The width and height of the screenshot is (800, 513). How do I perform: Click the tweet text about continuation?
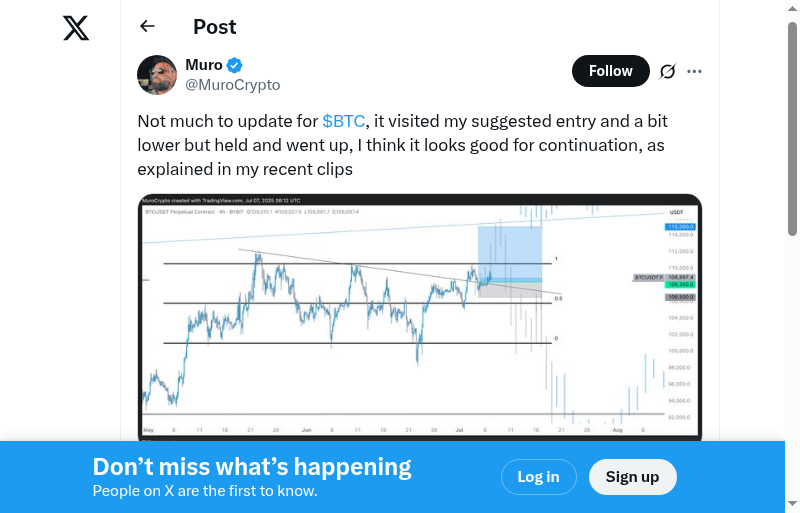point(402,146)
